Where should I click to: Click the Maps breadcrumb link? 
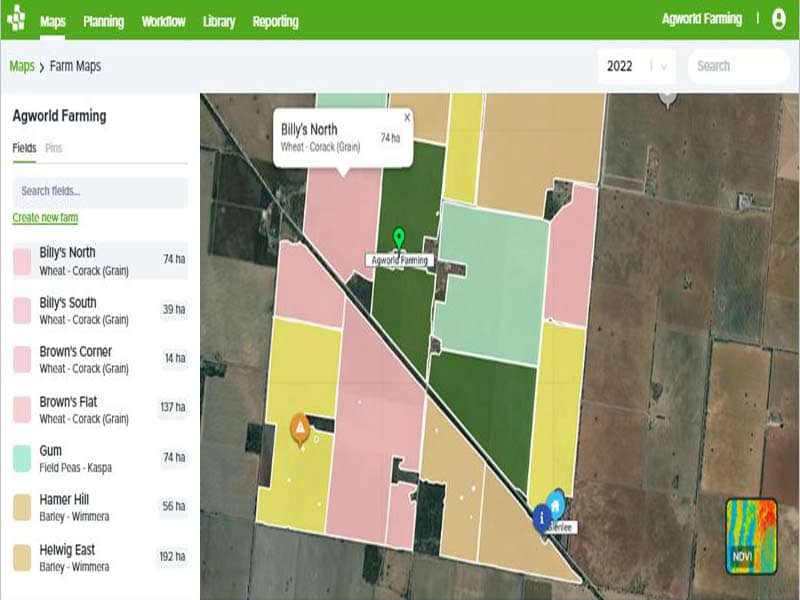click(x=22, y=66)
